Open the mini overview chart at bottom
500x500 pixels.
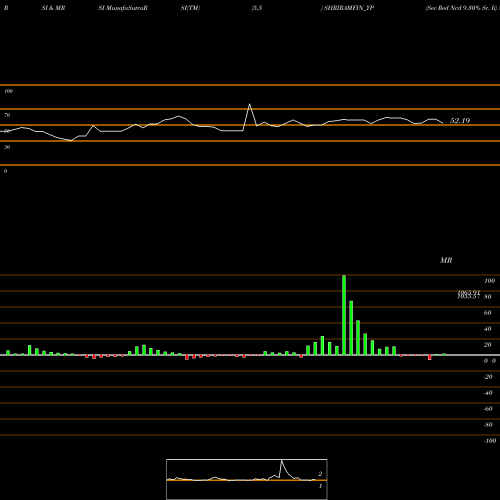pyautogui.click(x=247, y=479)
